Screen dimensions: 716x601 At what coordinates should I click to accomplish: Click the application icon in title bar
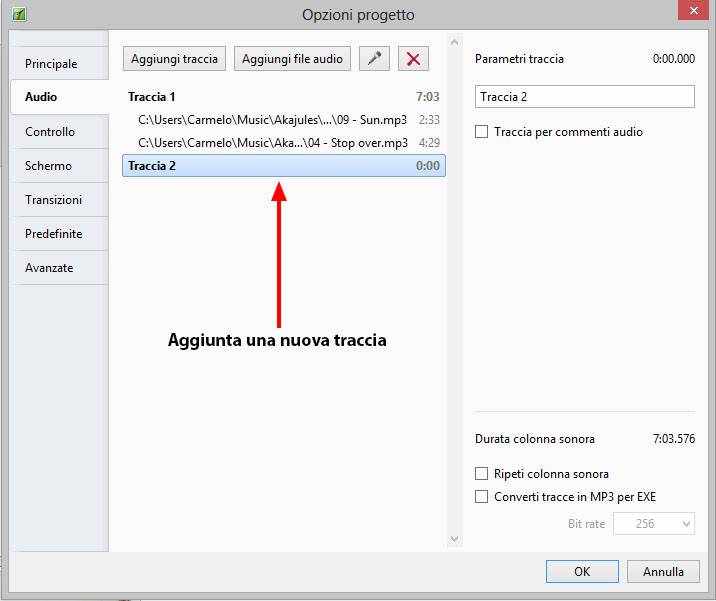[x=18, y=15]
